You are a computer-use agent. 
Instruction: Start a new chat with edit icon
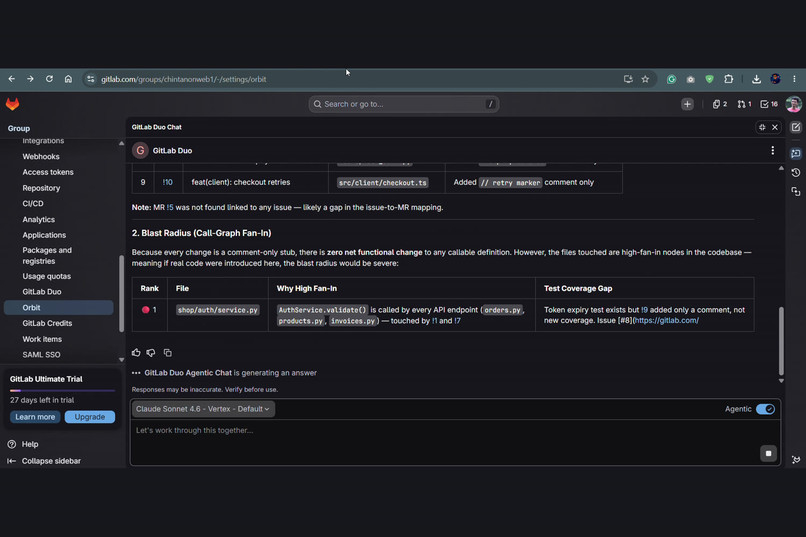796,127
